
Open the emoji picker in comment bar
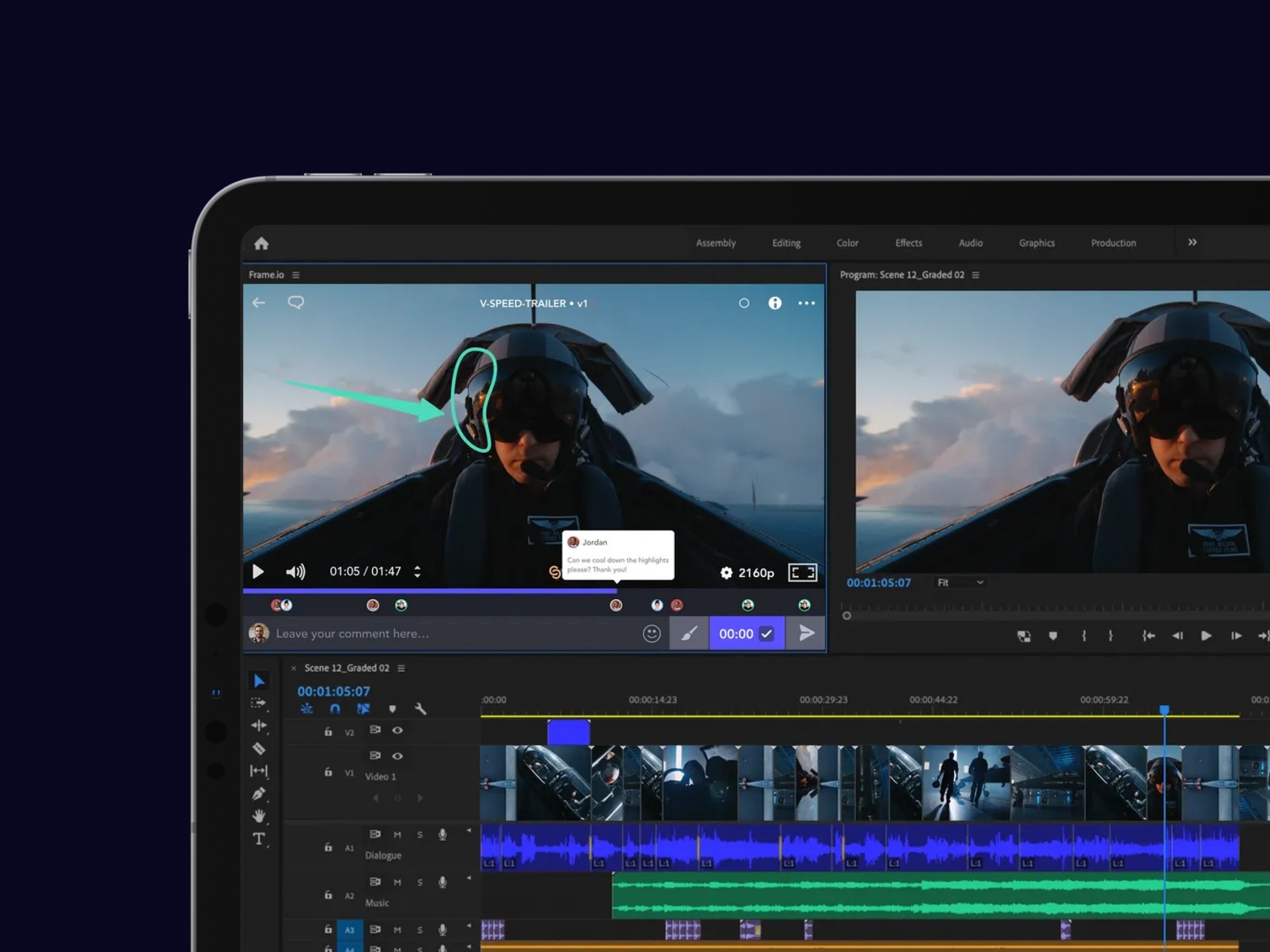651,634
